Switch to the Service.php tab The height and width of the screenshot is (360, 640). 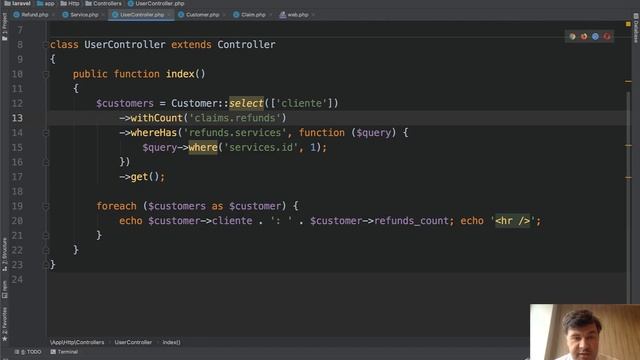(x=80, y=15)
